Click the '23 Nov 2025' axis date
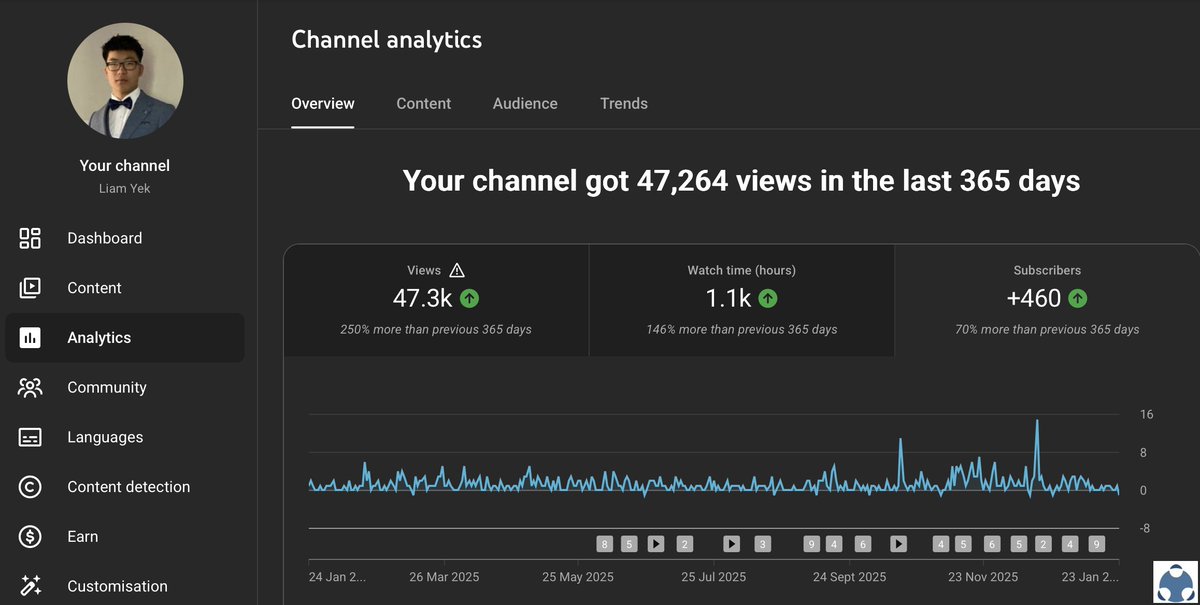Screen dimensions: 1200x605 point(983,577)
